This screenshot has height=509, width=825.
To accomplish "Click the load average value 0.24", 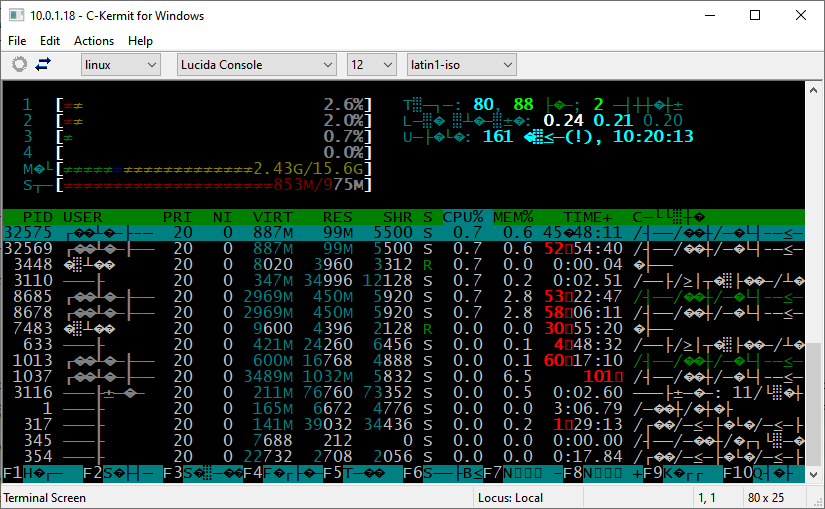I will pyautogui.click(x=563, y=121).
